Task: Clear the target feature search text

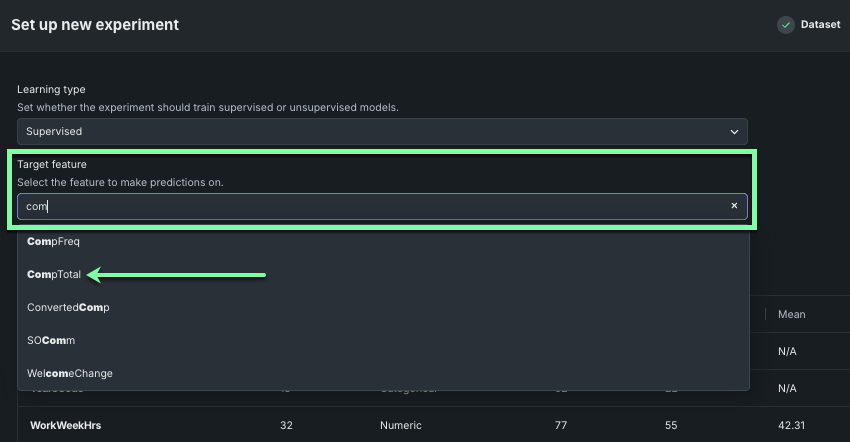Action: click(733, 206)
